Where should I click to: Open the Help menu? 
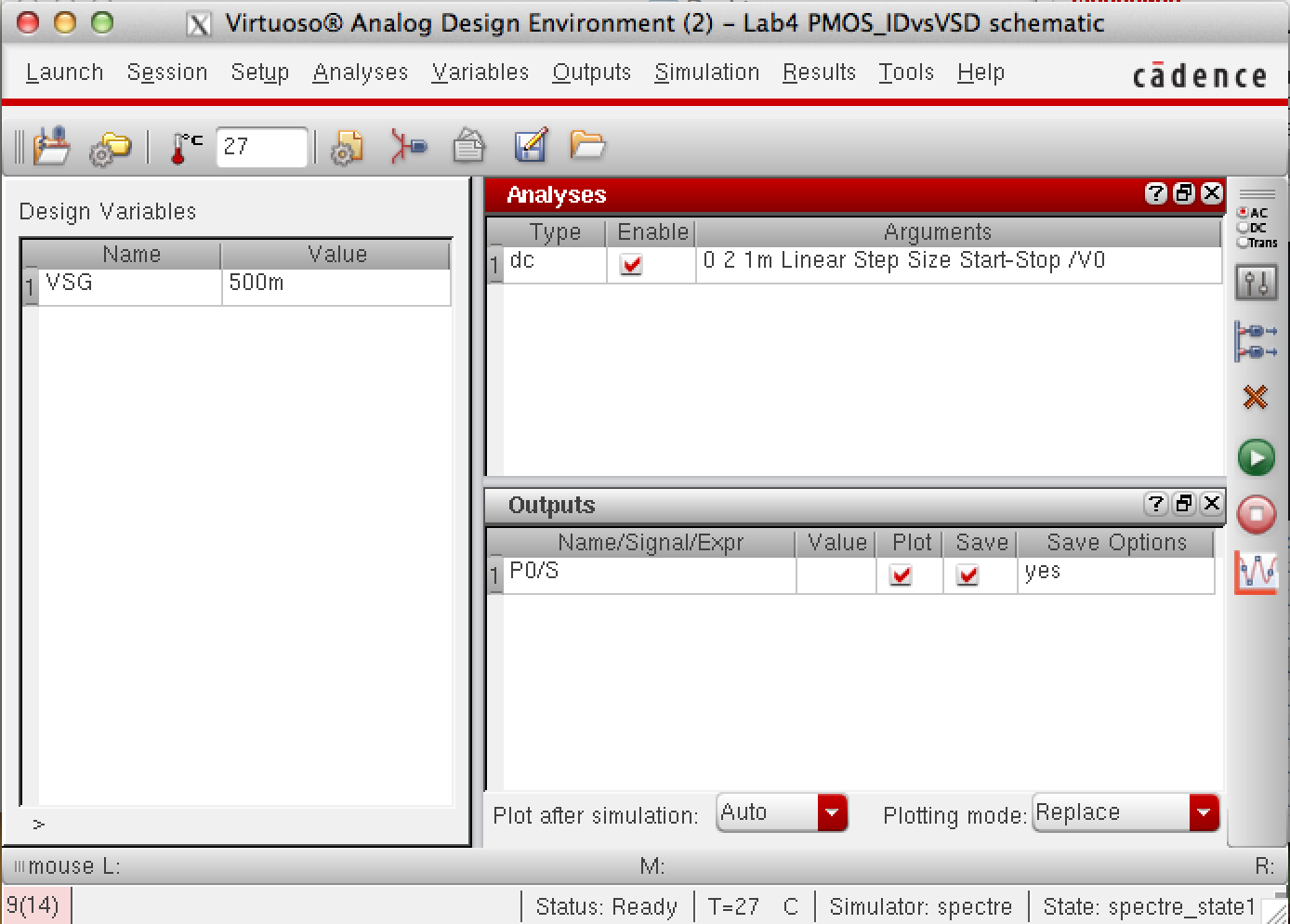click(981, 73)
